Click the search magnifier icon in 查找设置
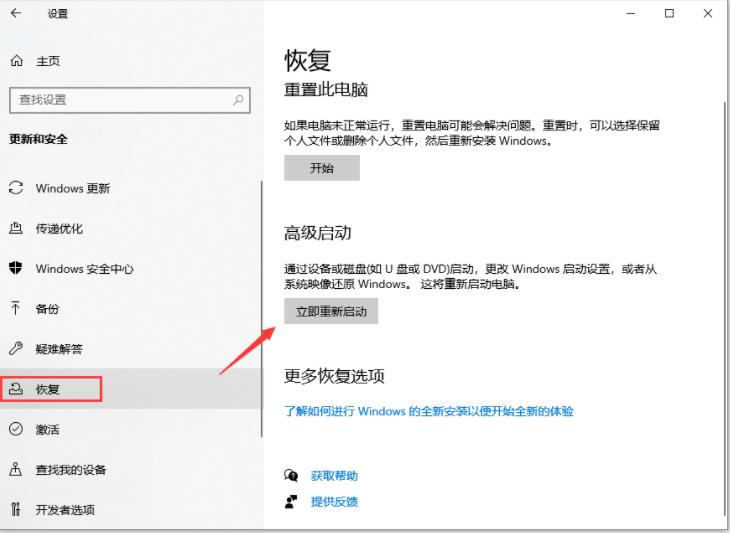The image size is (730, 533). (238, 100)
